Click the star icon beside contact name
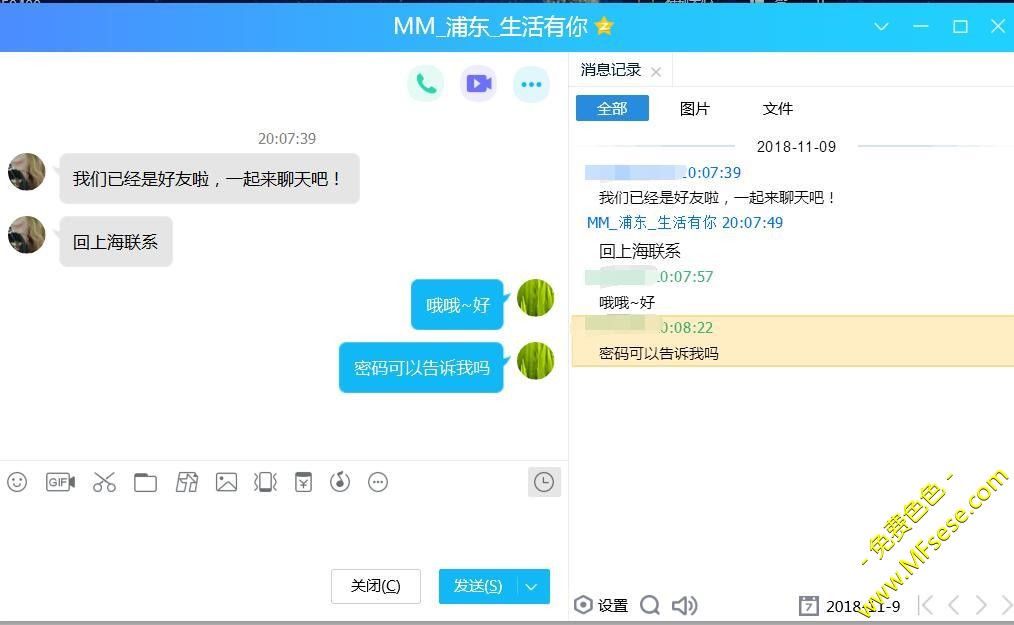 [604, 26]
